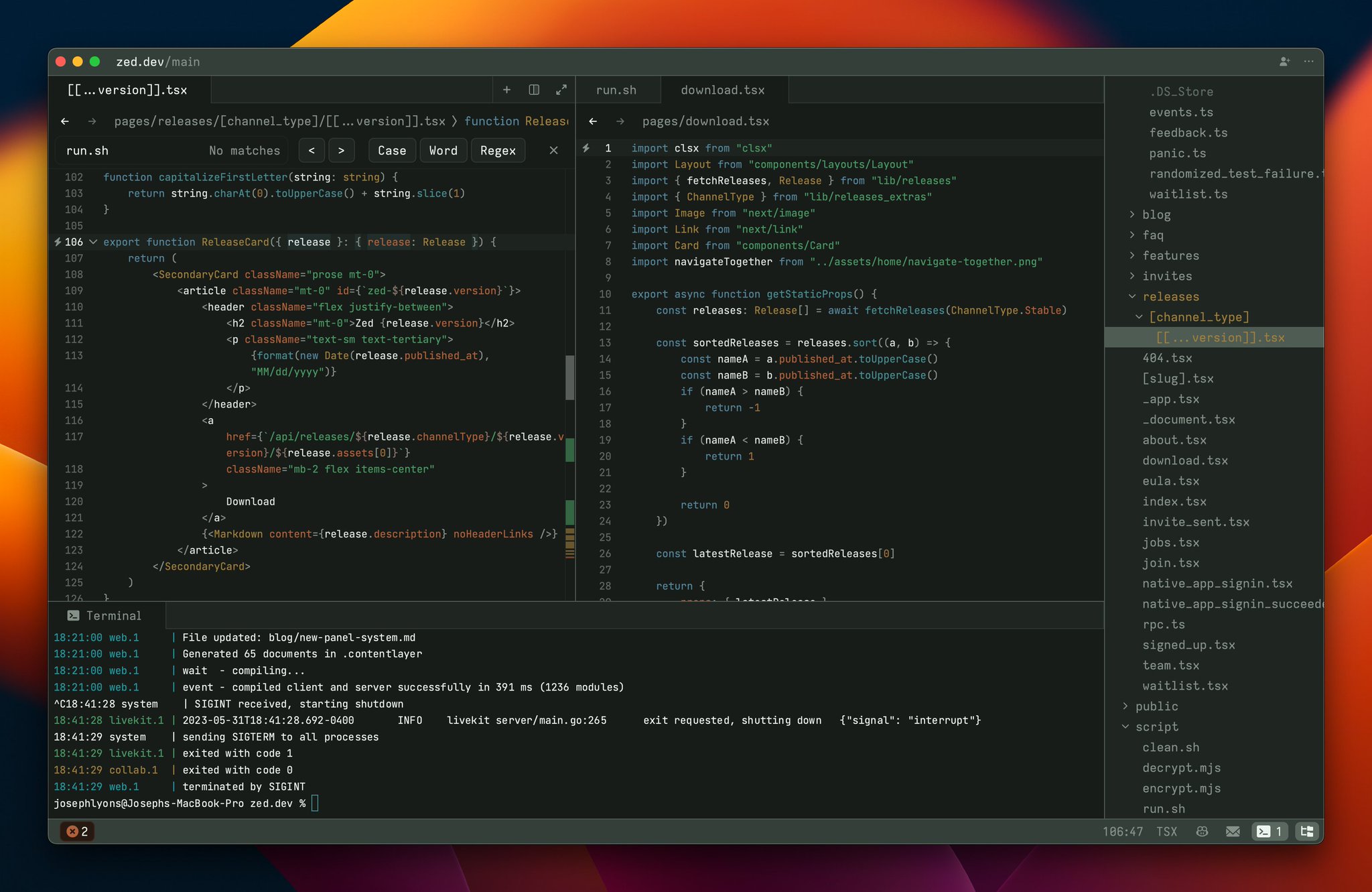Screen dimensions: 1372x892
Task: Click TSX language selector in status bar
Action: tap(1166, 832)
